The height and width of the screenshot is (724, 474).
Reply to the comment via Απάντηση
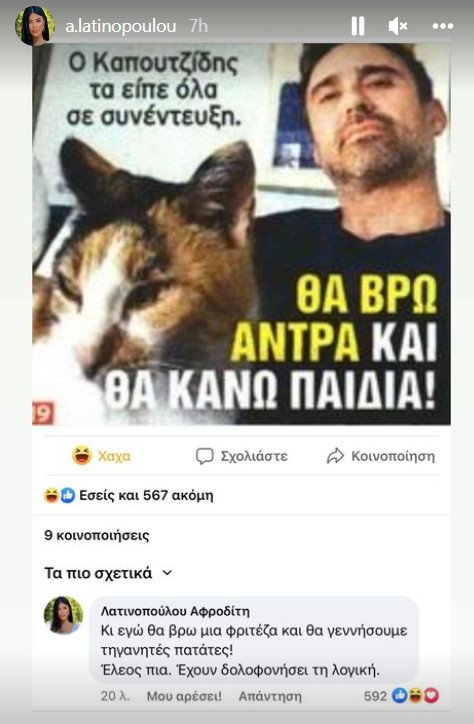click(270, 696)
